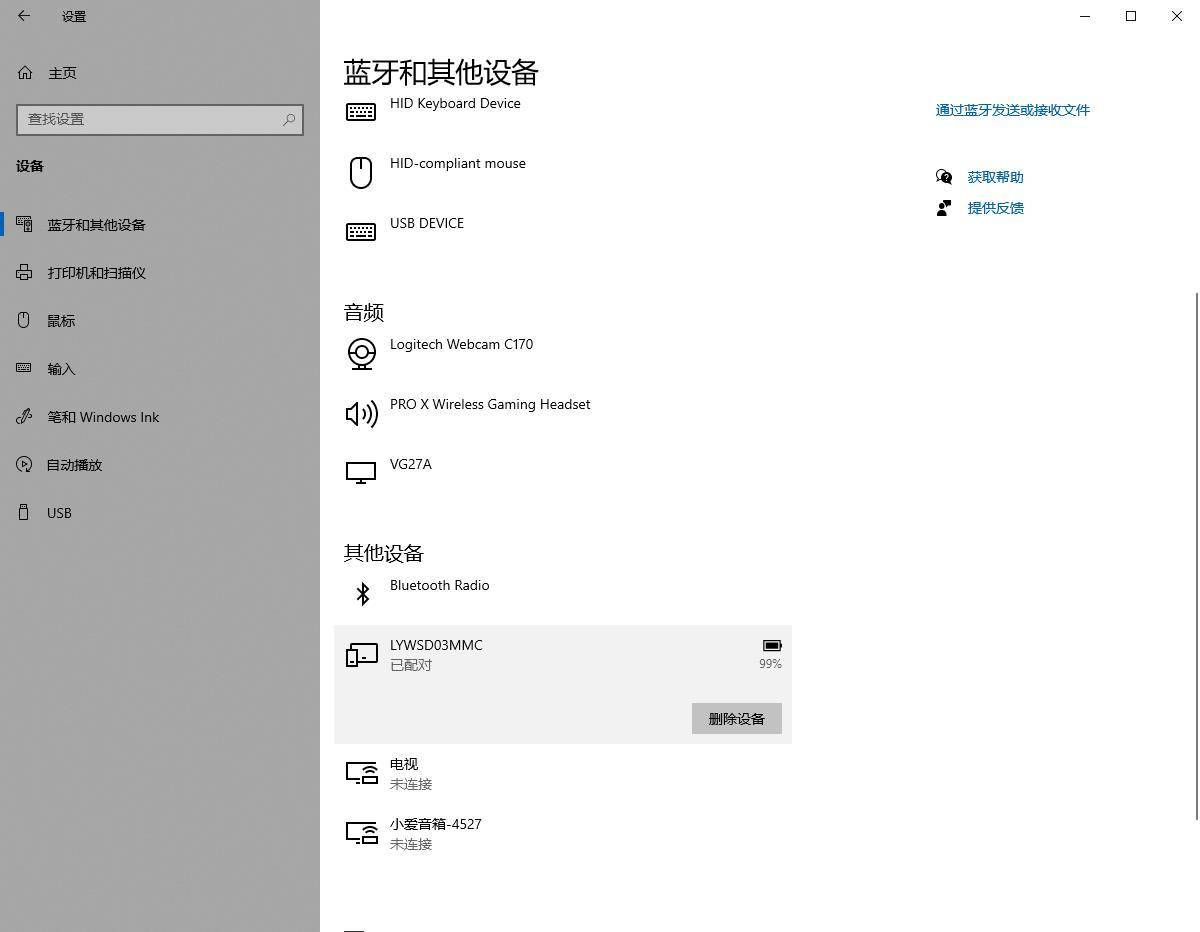
Task: Switch to the 鼠标 settings section
Action: click(x=60, y=320)
